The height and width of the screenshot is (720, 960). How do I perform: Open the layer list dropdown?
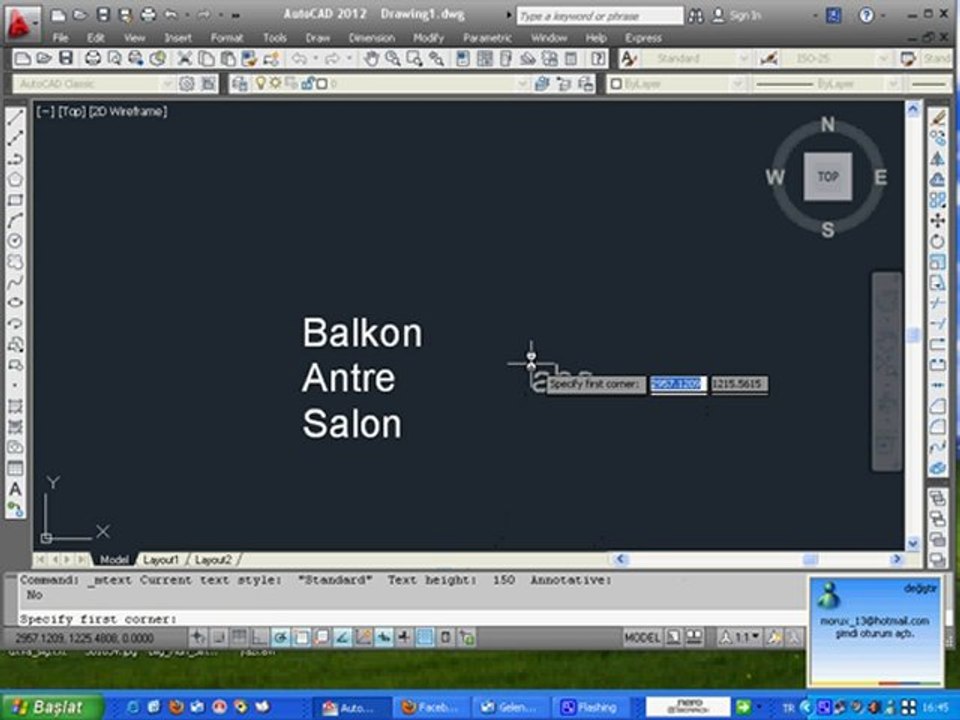point(523,83)
